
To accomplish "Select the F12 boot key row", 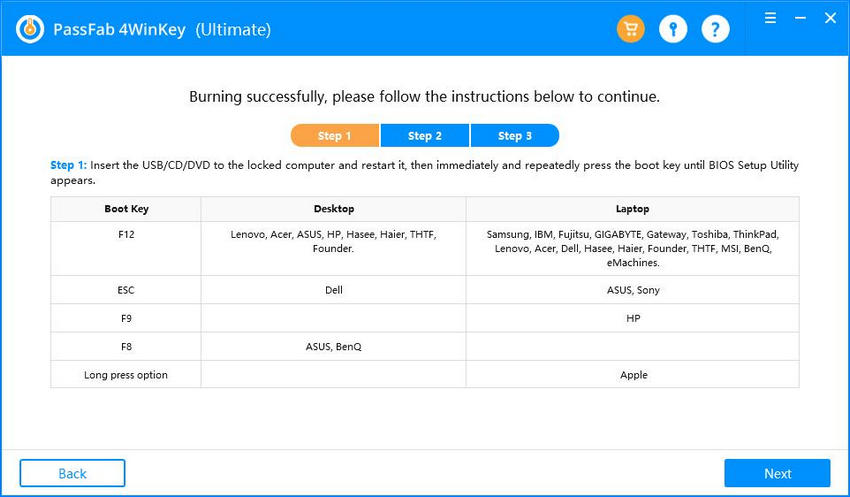I will click(126, 234).
